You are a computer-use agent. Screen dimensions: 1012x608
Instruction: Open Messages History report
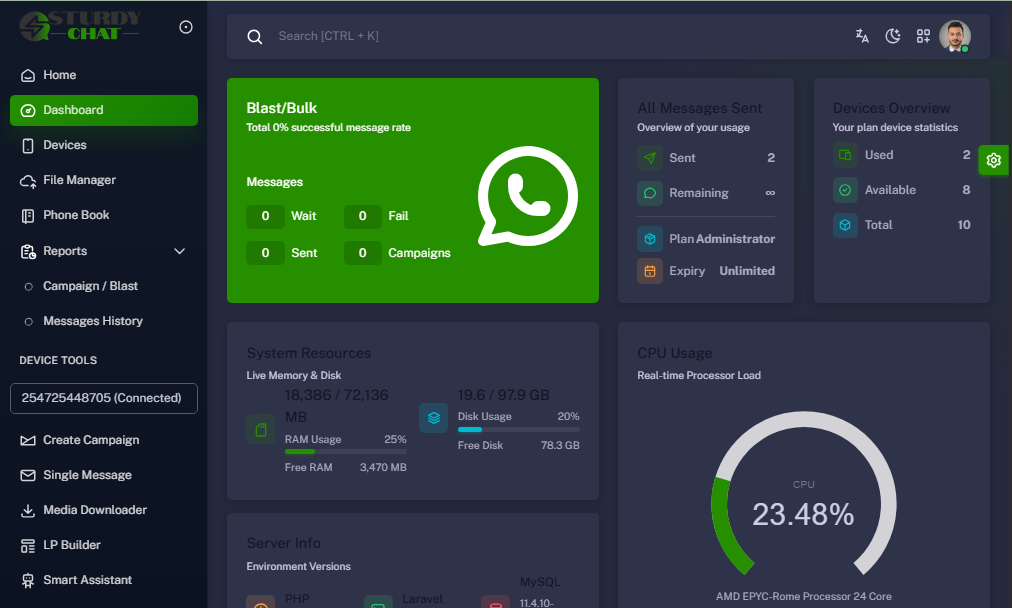pyautogui.click(x=92, y=321)
